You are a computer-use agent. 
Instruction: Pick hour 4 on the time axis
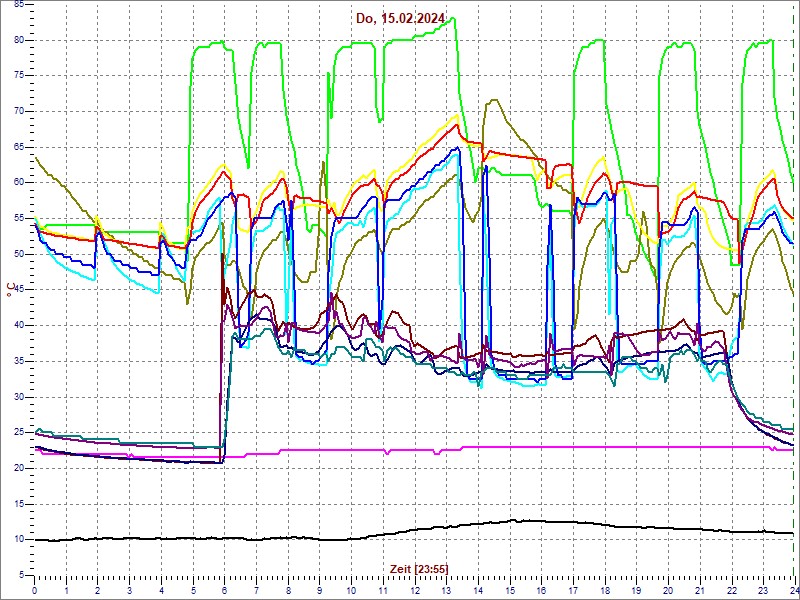[x=161, y=590]
